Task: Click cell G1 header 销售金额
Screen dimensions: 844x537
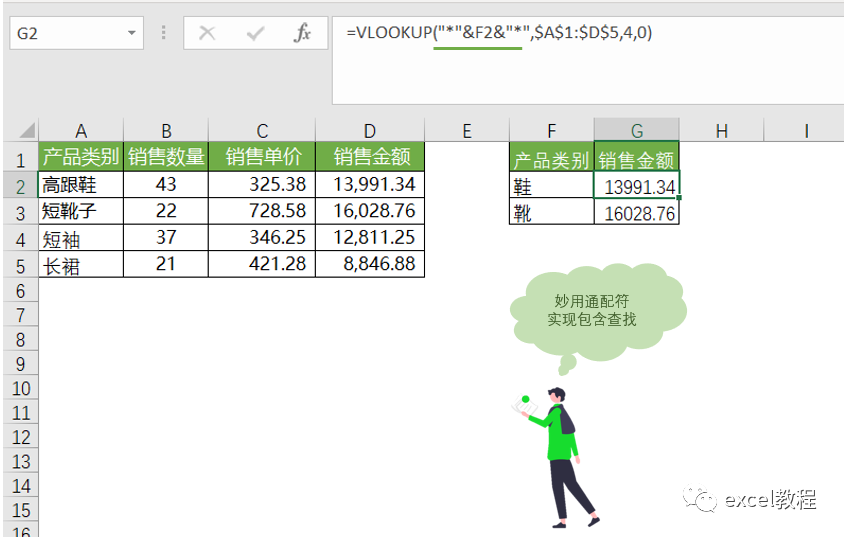Action: point(637,157)
